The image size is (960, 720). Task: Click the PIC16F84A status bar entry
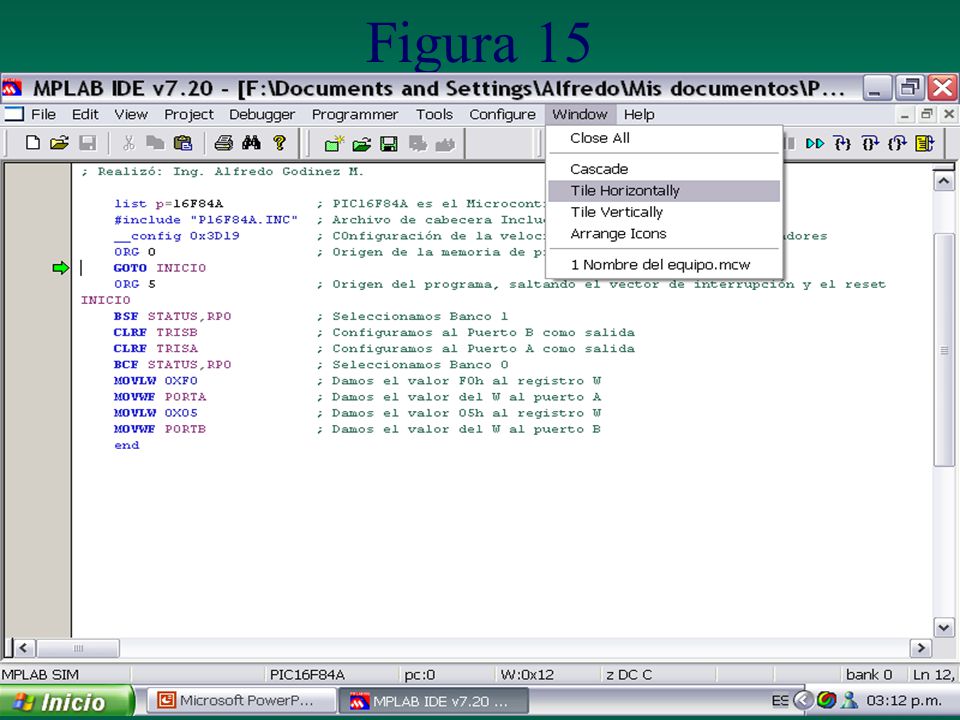307,675
